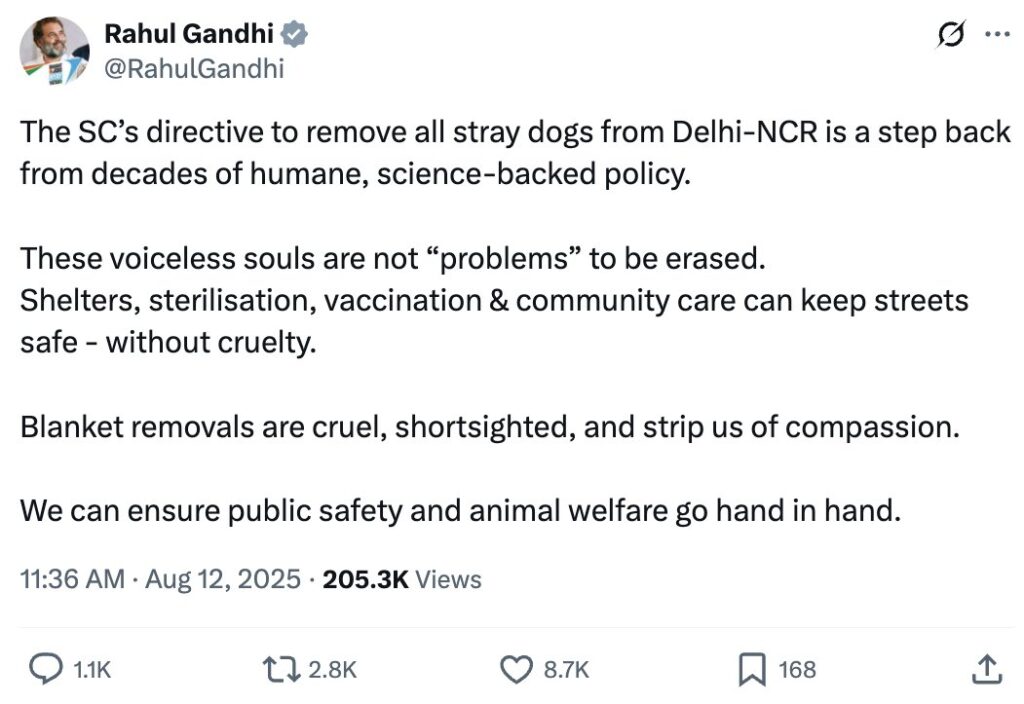Image resolution: width=1024 pixels, height=704 pixels.
Task: Click the 2.8K reposts count
Action: 332,669
